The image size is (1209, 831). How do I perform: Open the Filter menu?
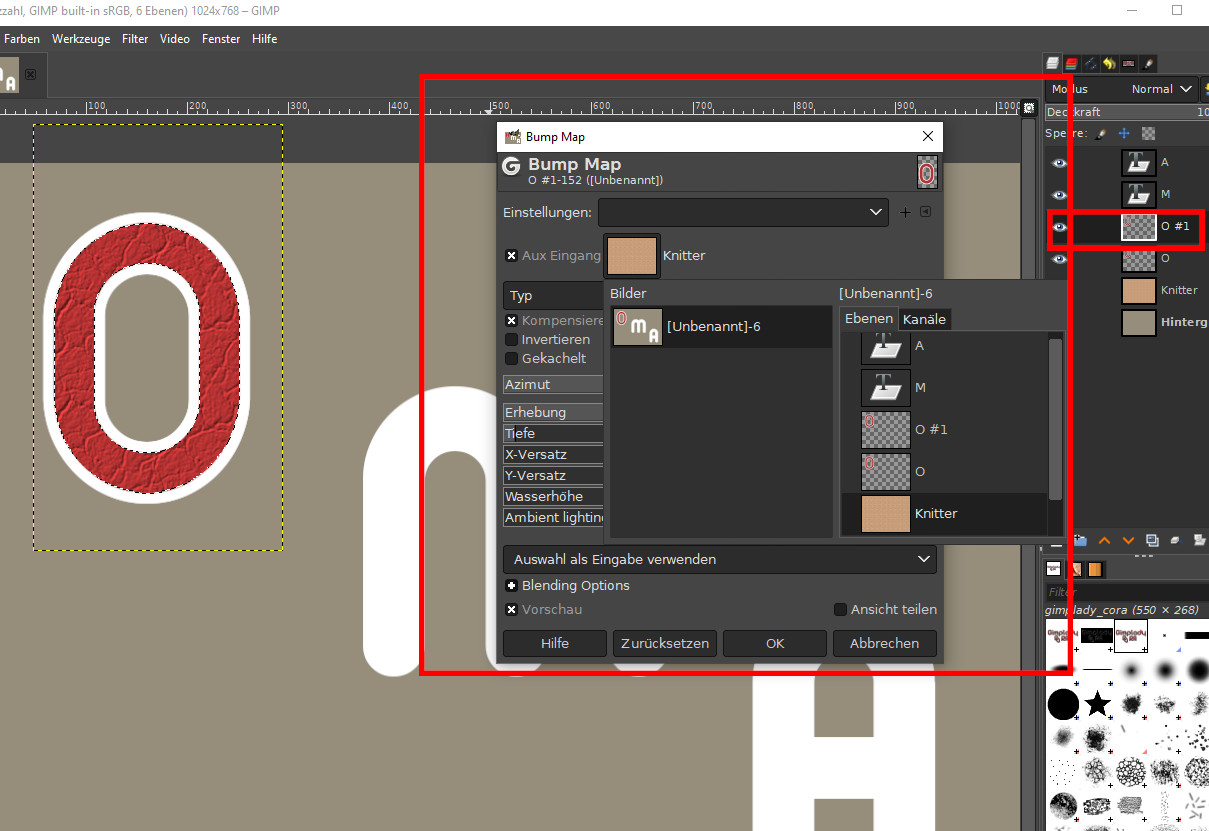(135, 39)
